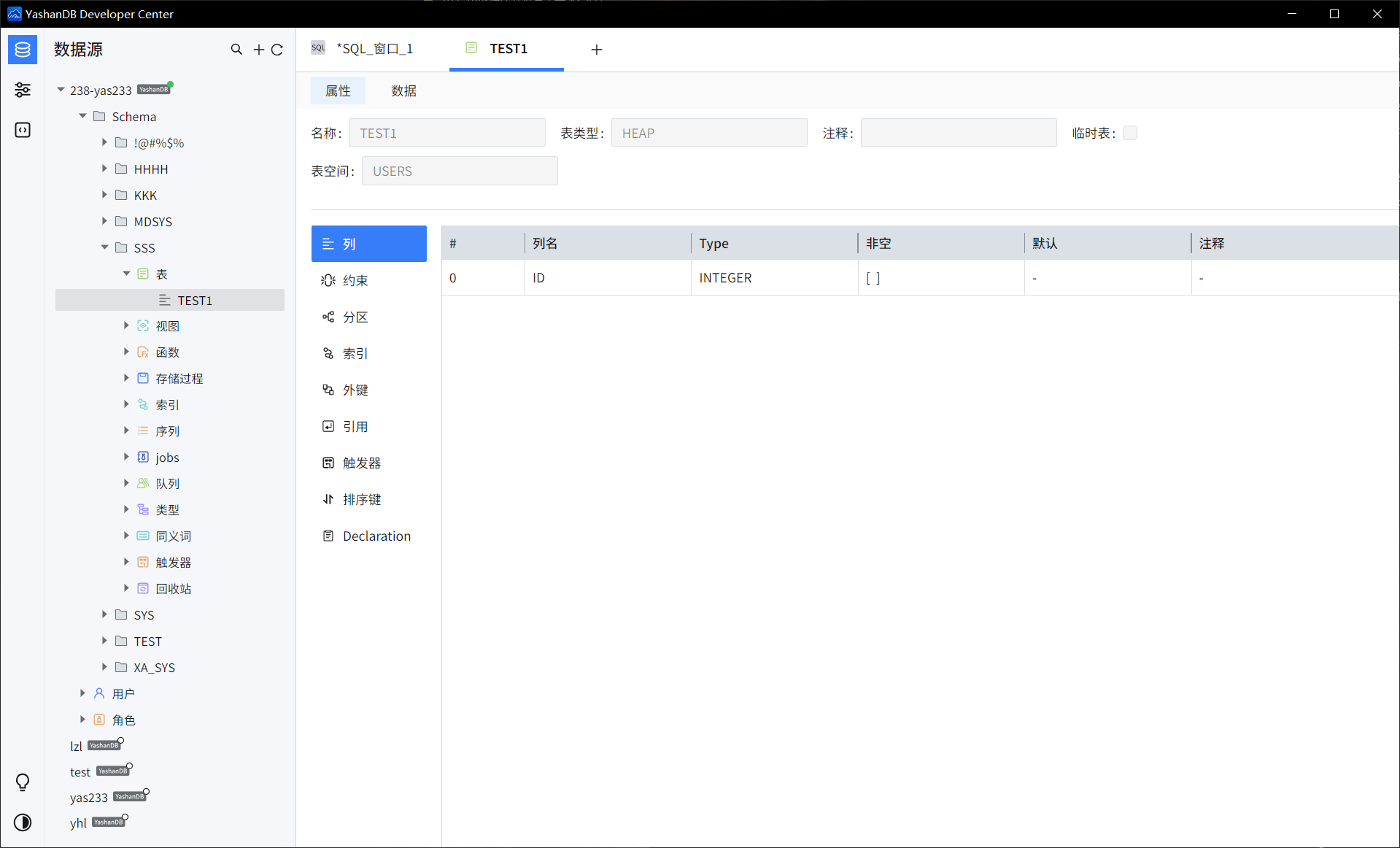The height and width of the screenshot is (848, 1400).
Task: Collapse the SSS schema
Action: [104, 247]
